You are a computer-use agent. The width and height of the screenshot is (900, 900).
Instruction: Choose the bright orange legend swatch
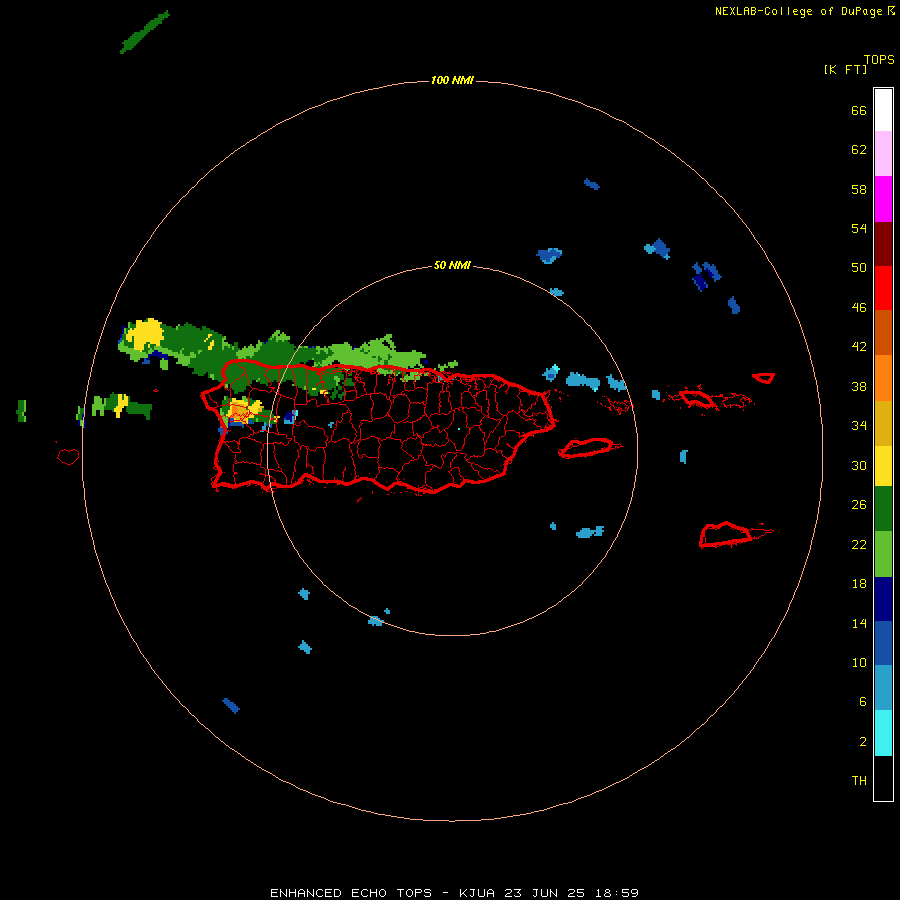[883, 378]
